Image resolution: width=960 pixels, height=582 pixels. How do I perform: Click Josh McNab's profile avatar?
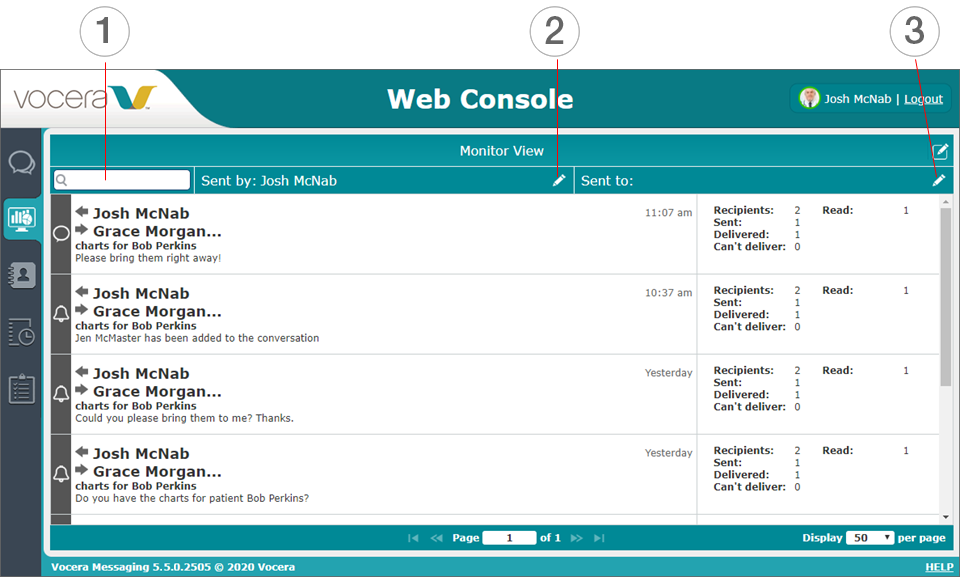(x=808, y=98)
